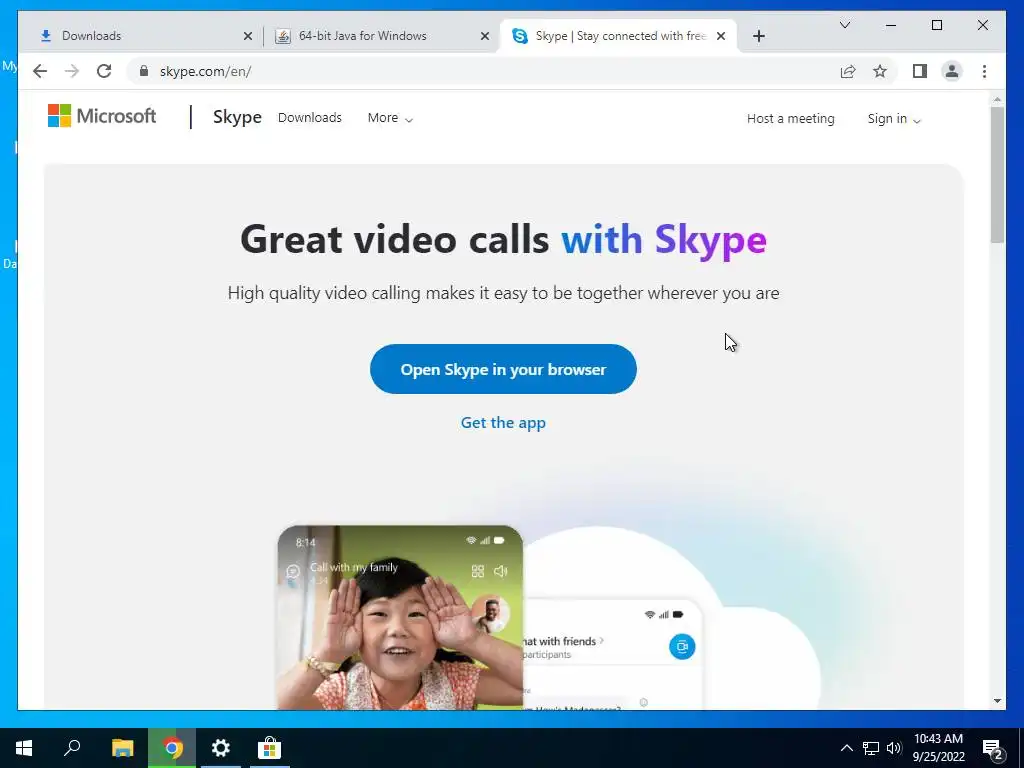Viewport: 1024px width, 768px height.
Task: Click the Skype brand link
Action: click(237, 117)
